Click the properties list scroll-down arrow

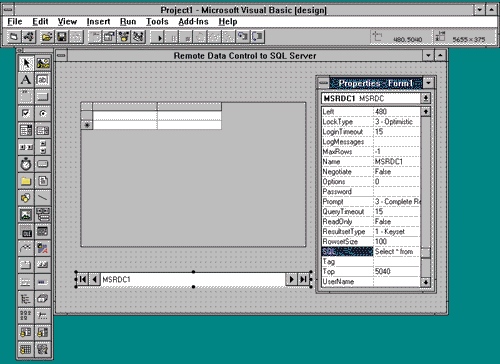pos(426,282)
